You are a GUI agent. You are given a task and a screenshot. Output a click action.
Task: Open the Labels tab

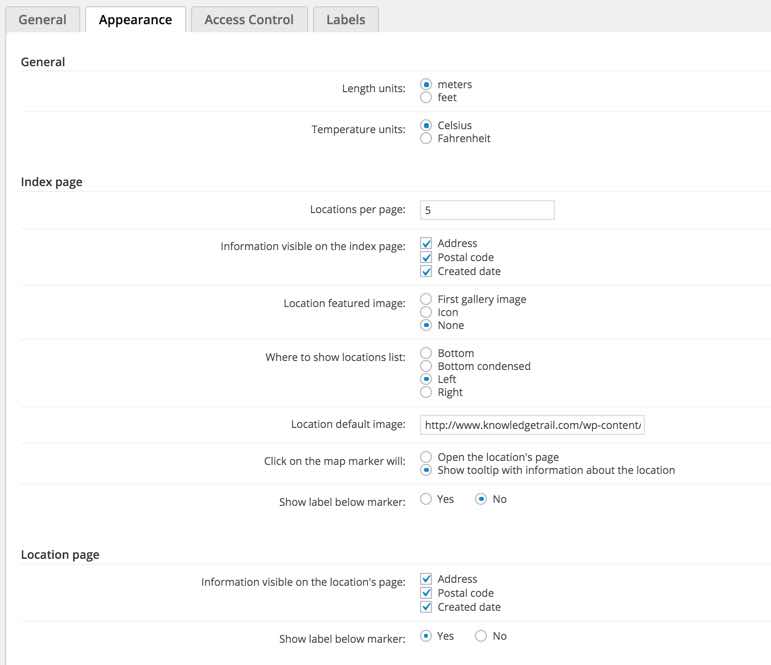click(345, 19)
